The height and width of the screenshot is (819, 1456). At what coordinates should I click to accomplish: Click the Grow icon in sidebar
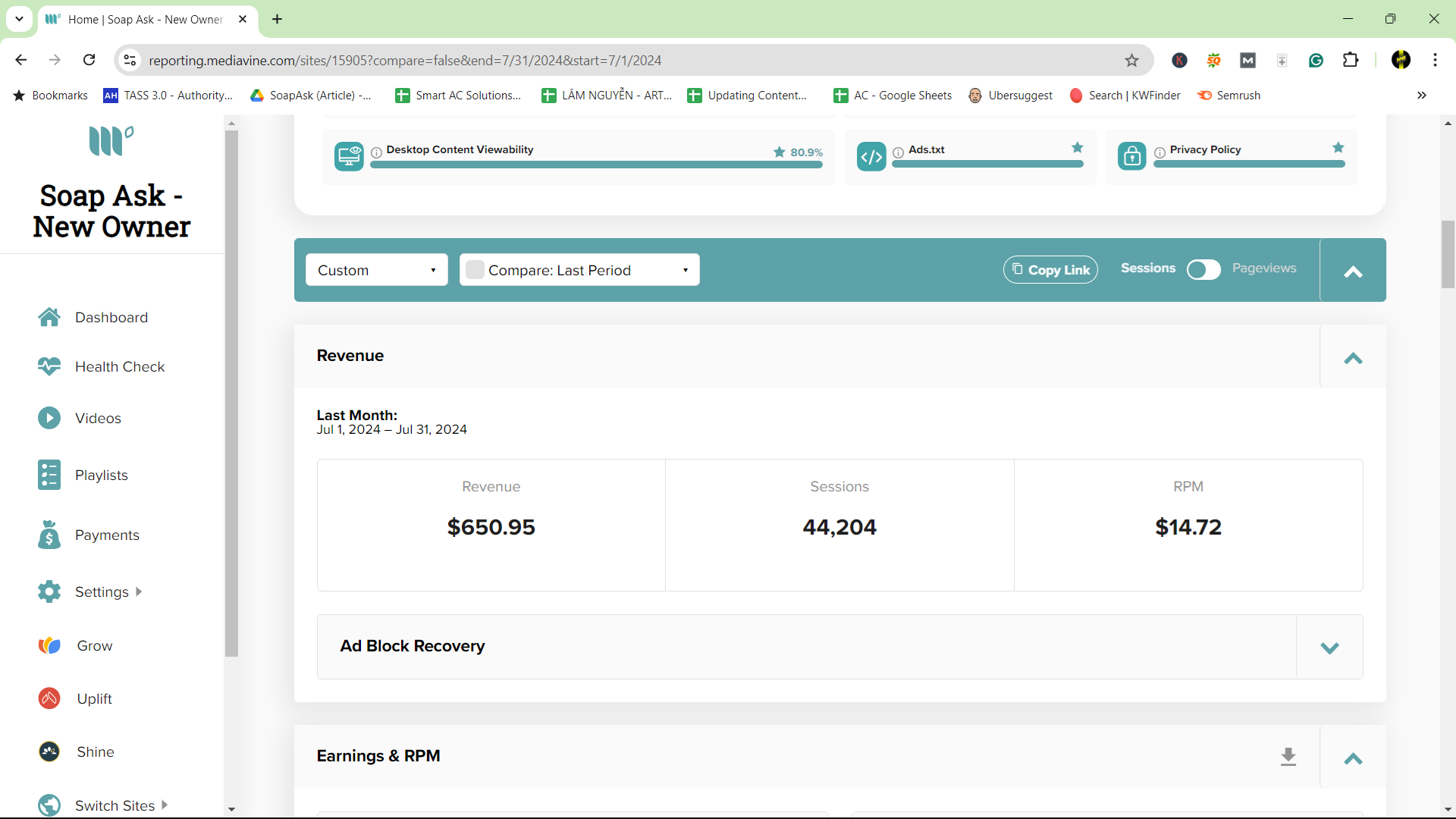(x=49, y=645)
